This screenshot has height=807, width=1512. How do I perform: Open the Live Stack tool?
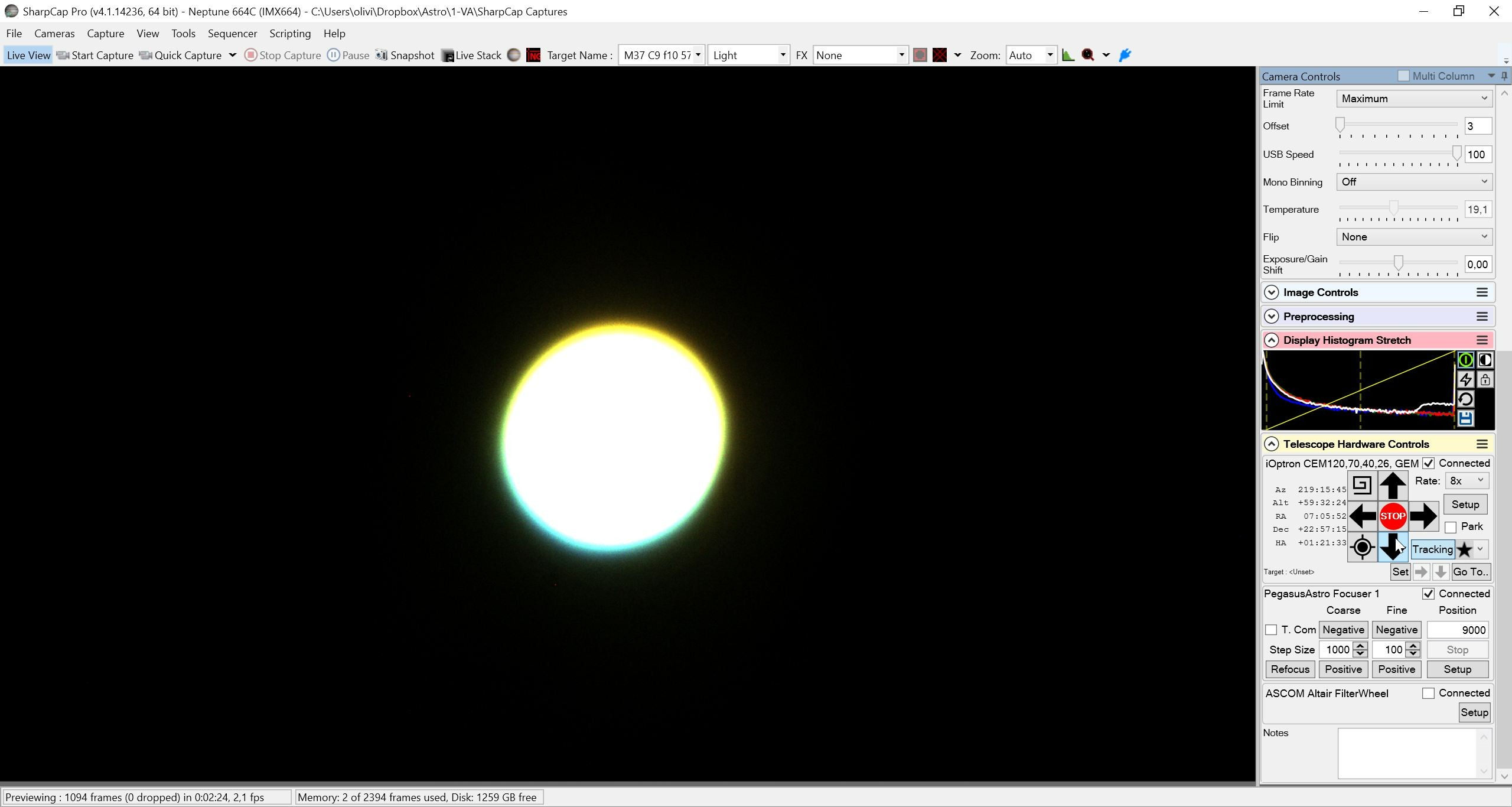point(471,55)
